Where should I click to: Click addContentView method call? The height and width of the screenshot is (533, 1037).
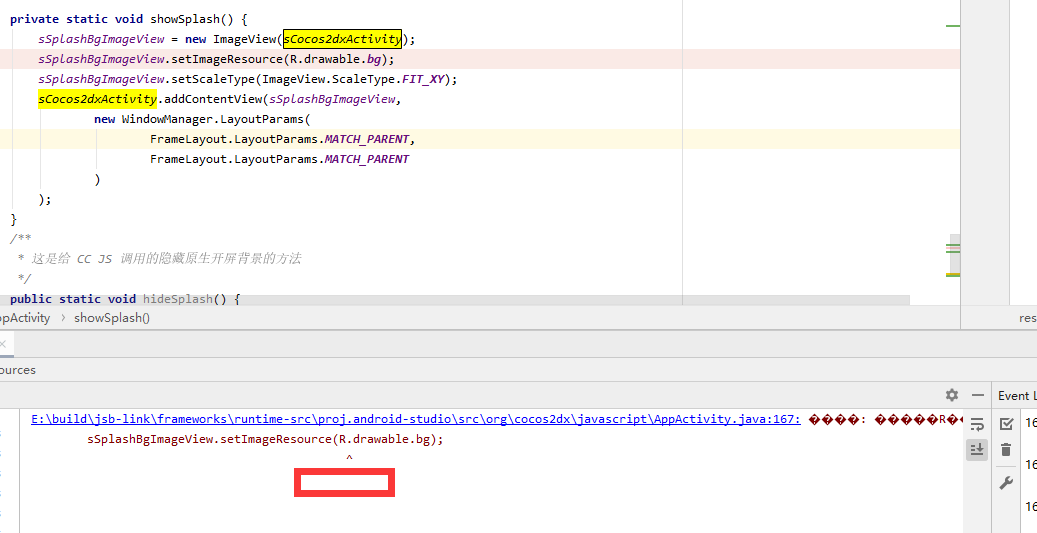pyautogui.click(x=213, y=100)
